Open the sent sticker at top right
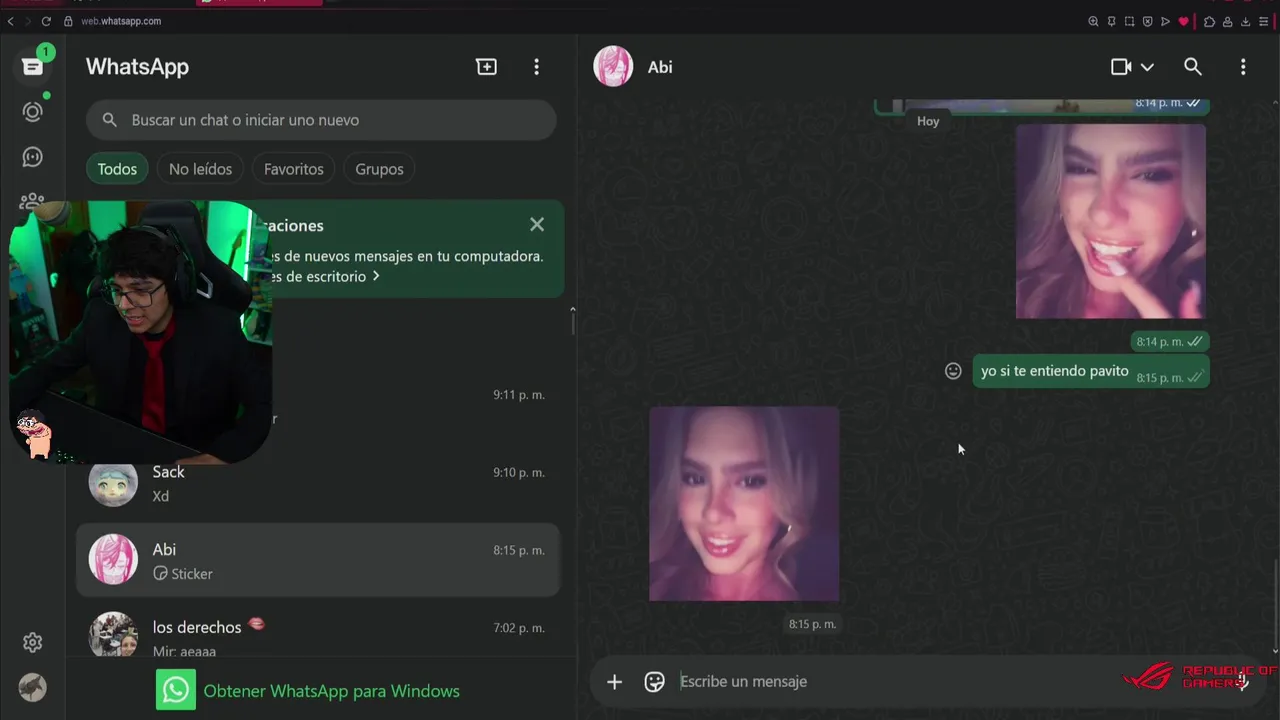Screen dimensions: 1280x720 pos(1110,221)
